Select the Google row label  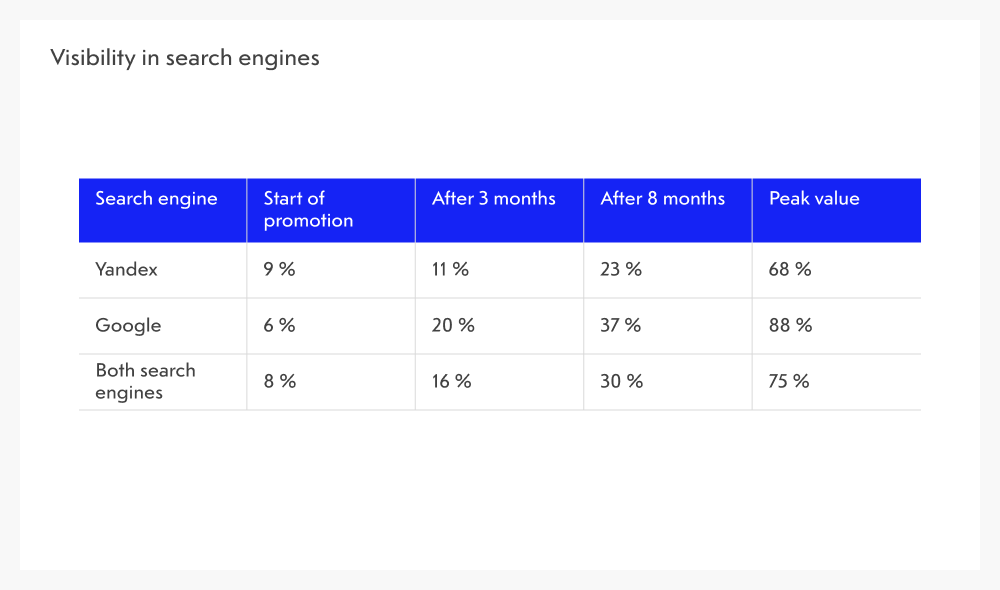click(x=128, y=326)
